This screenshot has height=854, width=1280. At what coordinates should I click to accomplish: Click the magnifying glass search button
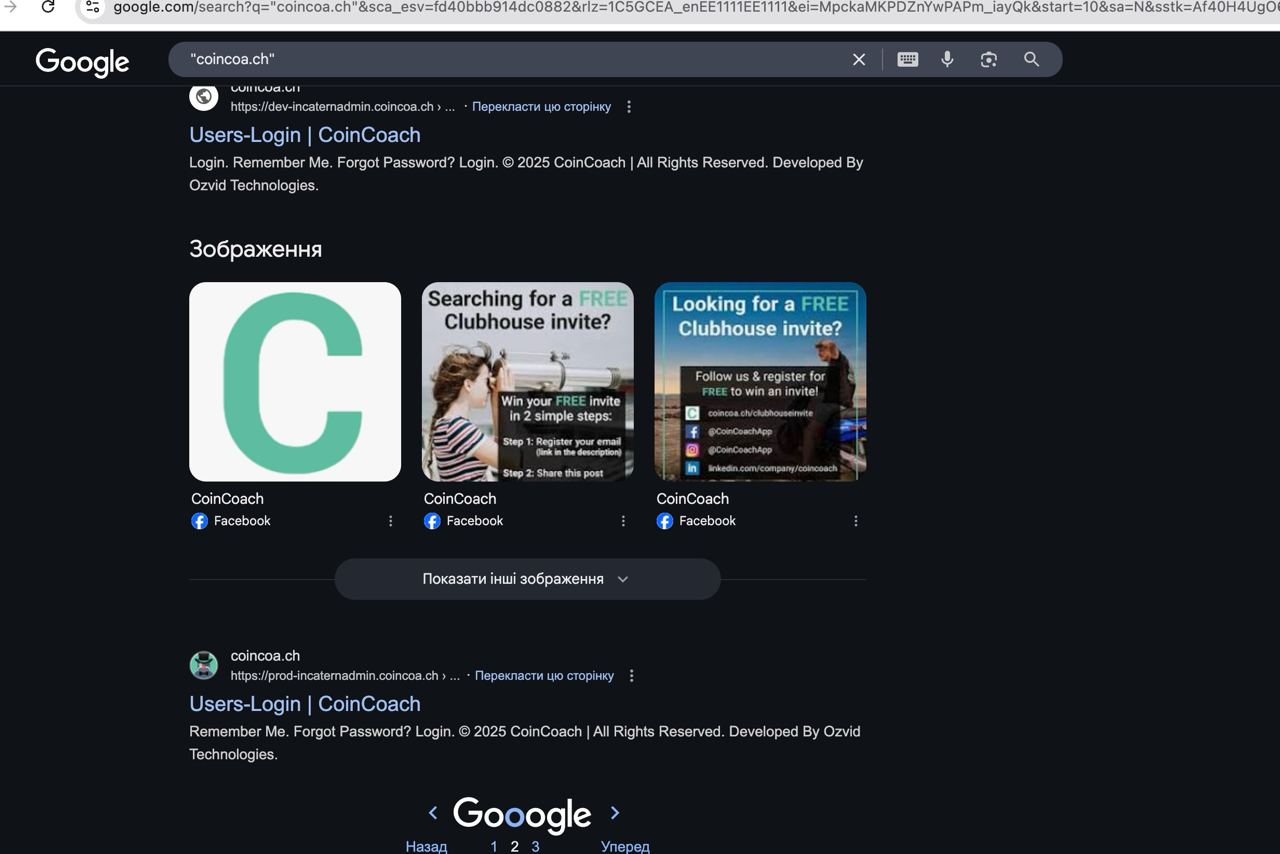pyautogui.click(x=1031, y=60)
